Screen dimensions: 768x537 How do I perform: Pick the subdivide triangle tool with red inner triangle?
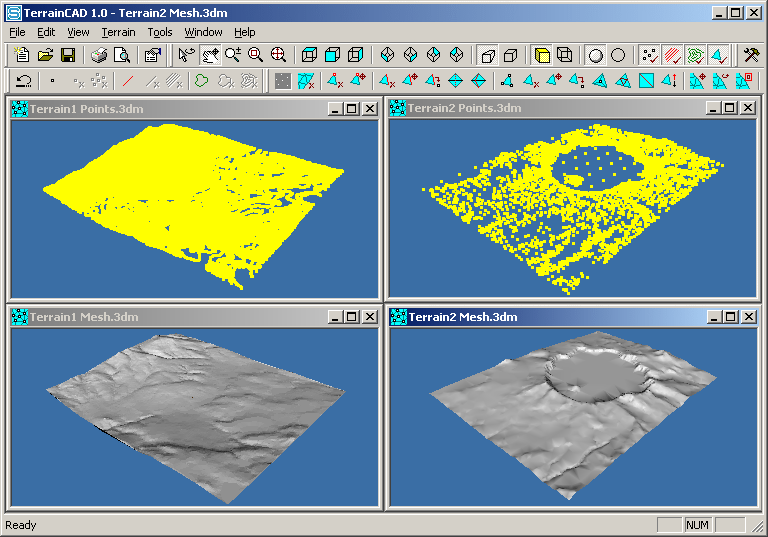[x=623, y=80]
